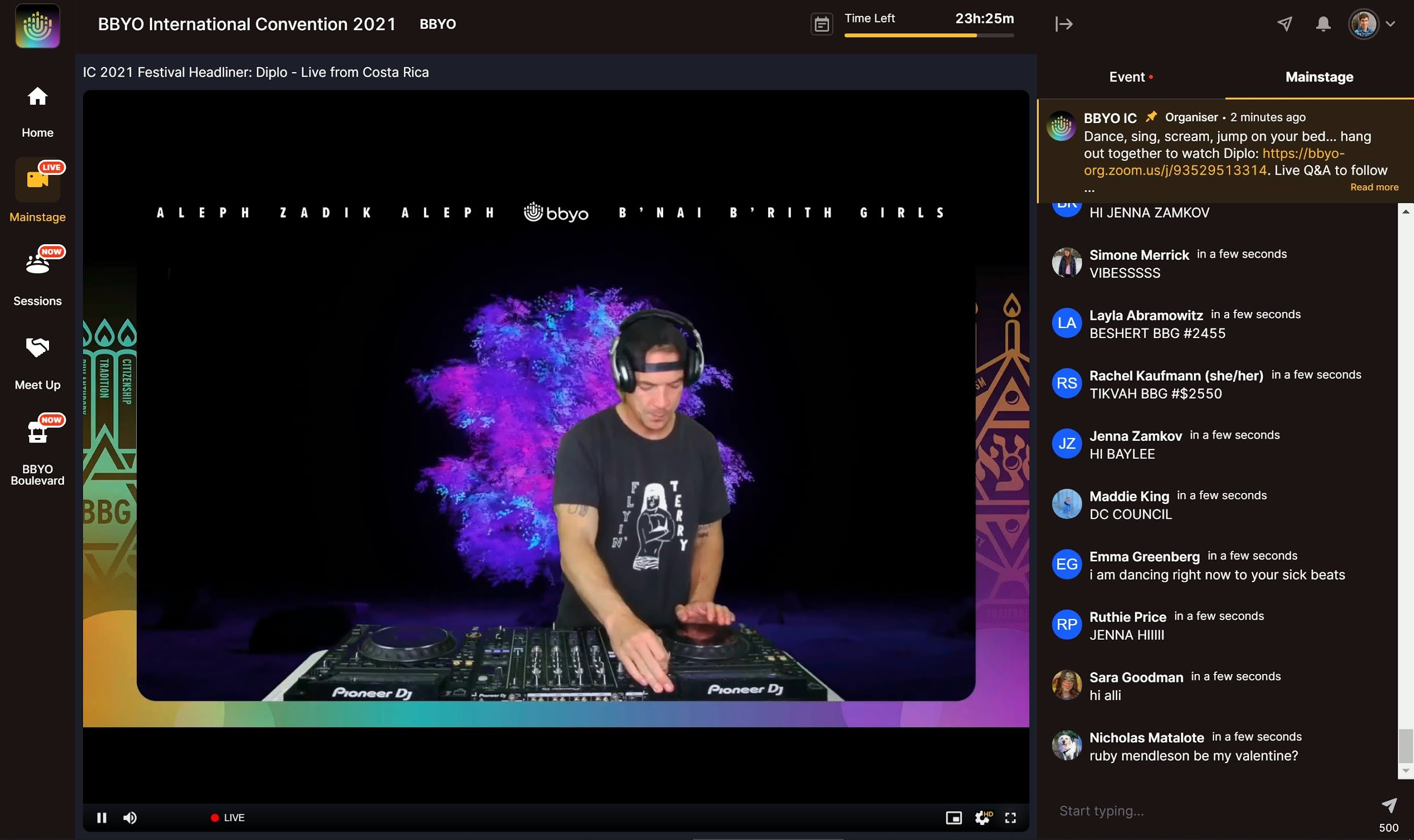Click the name Maddie King
Screen dimensions: 1414x840
coord(1129,496)
